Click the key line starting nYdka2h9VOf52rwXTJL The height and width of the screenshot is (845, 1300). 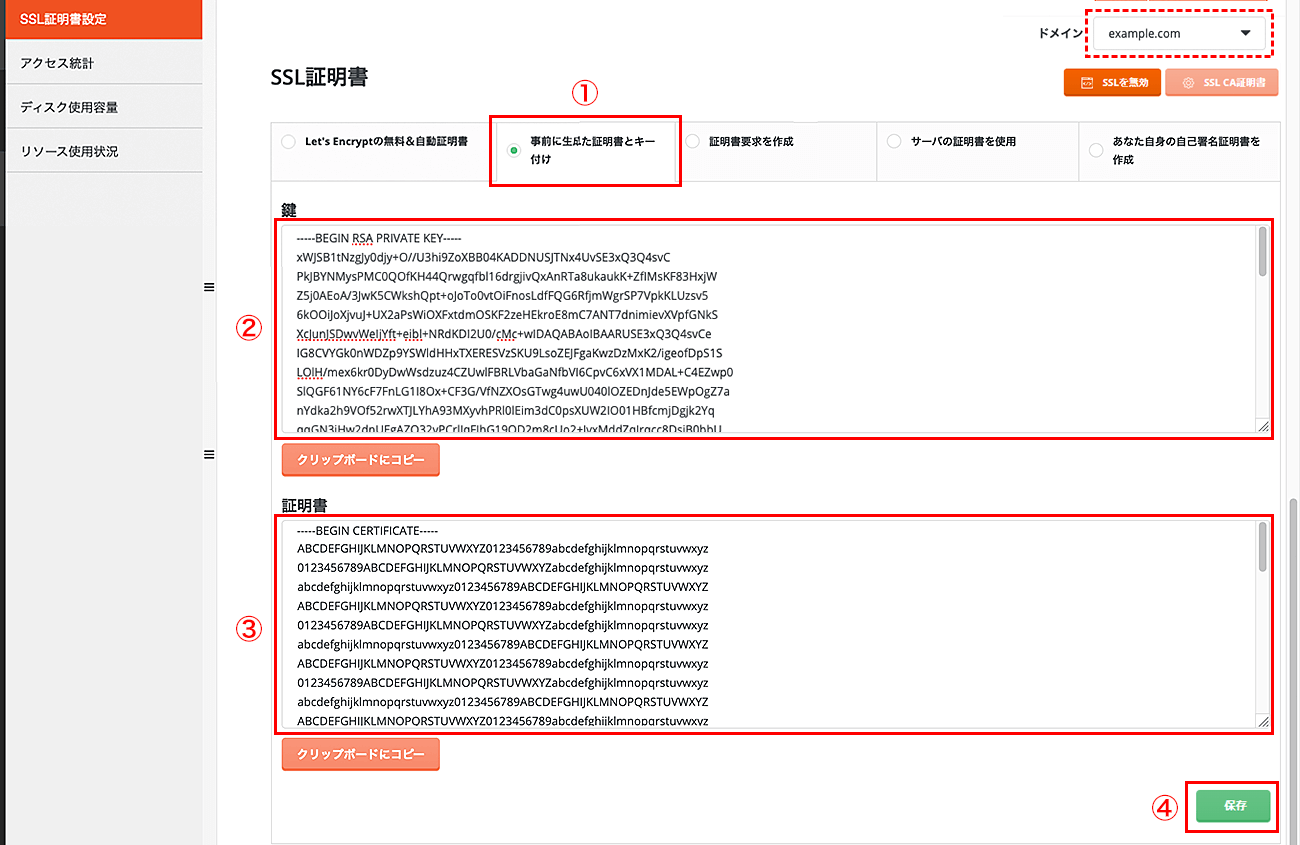[x=506, y=410]
